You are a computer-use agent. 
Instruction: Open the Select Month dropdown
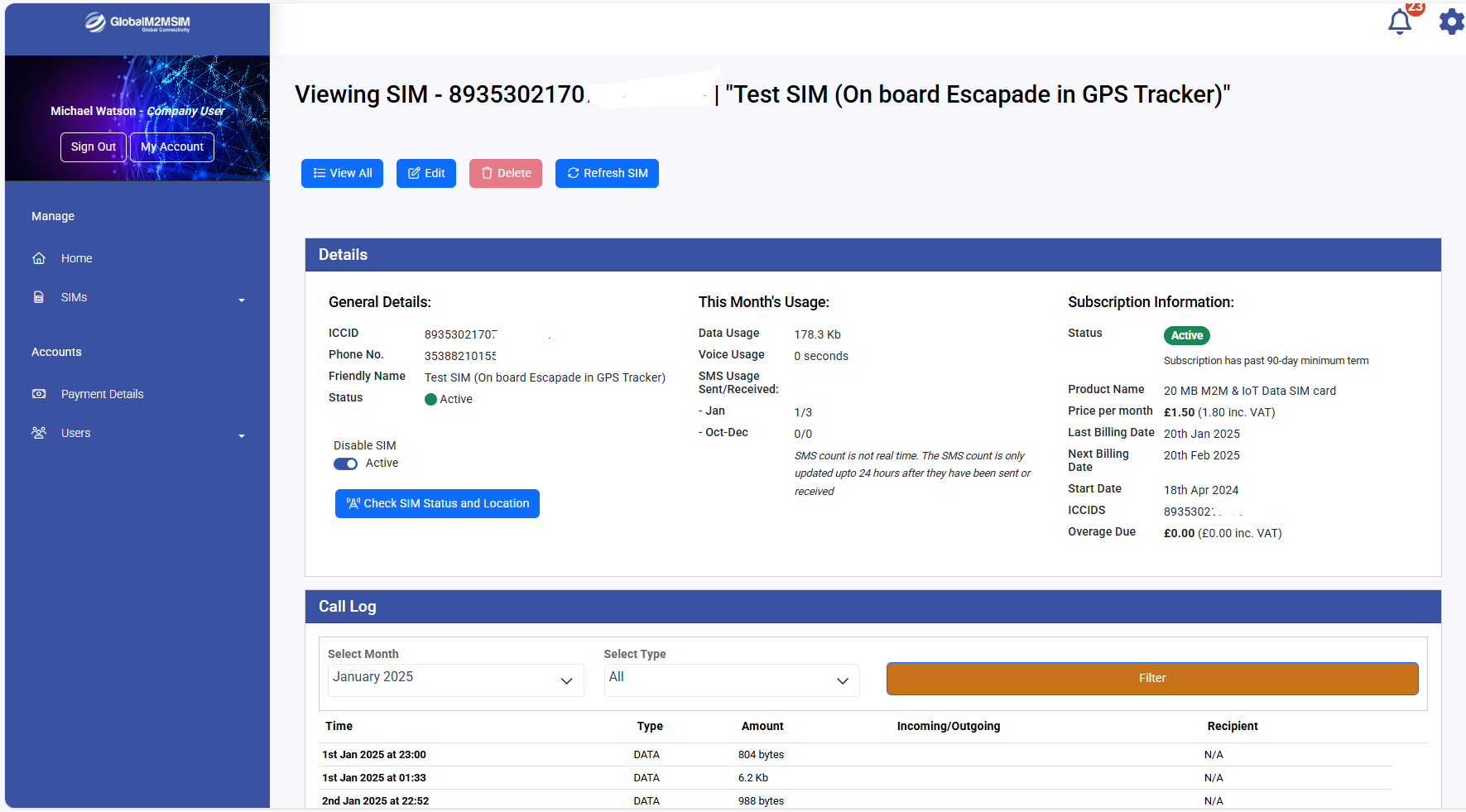[x=454, y=680]
